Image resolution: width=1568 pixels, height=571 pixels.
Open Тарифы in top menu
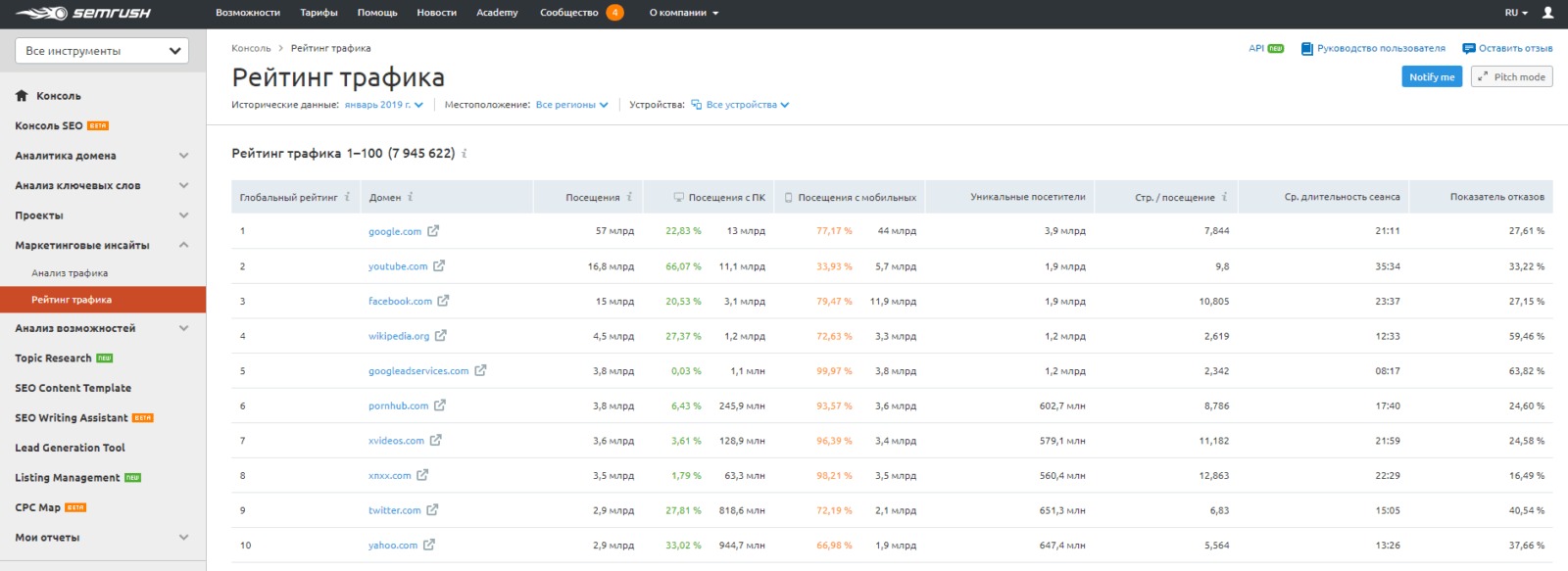pyautogui.click(x=318, y=13)
